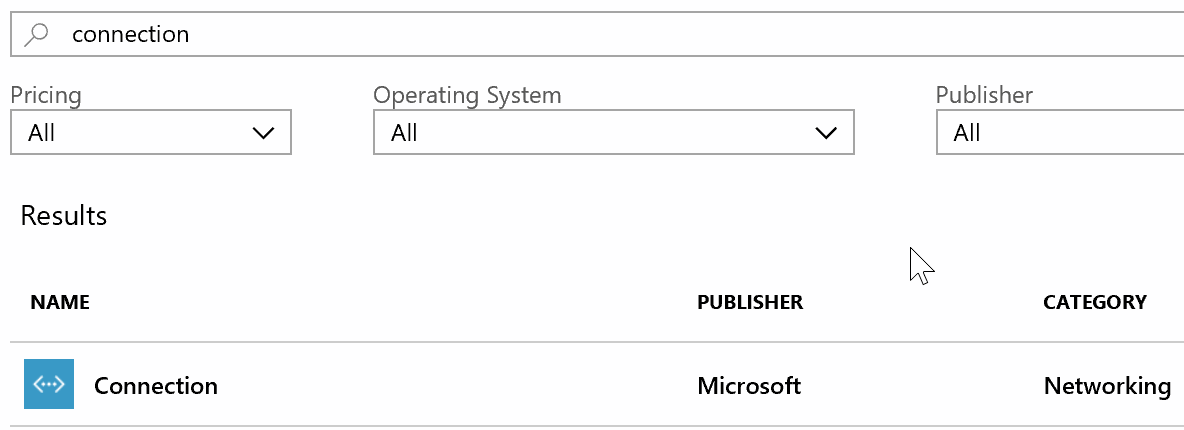Expand the Operating System filter dropdown
Image resolution: width=1184 pixels, height=430 pixels.
[613, 133]
